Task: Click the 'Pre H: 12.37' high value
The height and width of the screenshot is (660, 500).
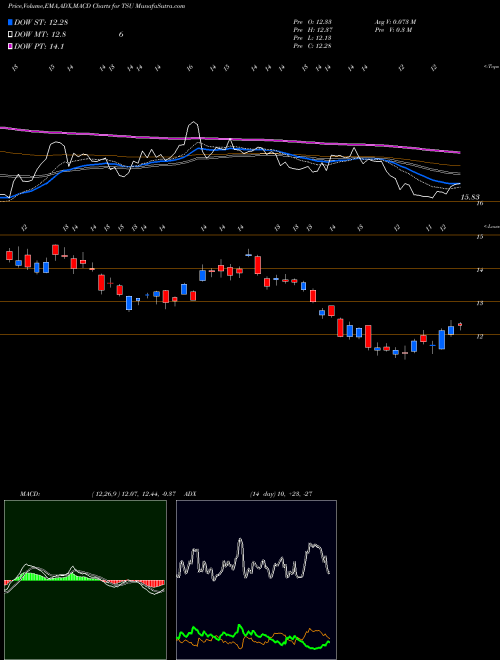Action: (312, 30)
